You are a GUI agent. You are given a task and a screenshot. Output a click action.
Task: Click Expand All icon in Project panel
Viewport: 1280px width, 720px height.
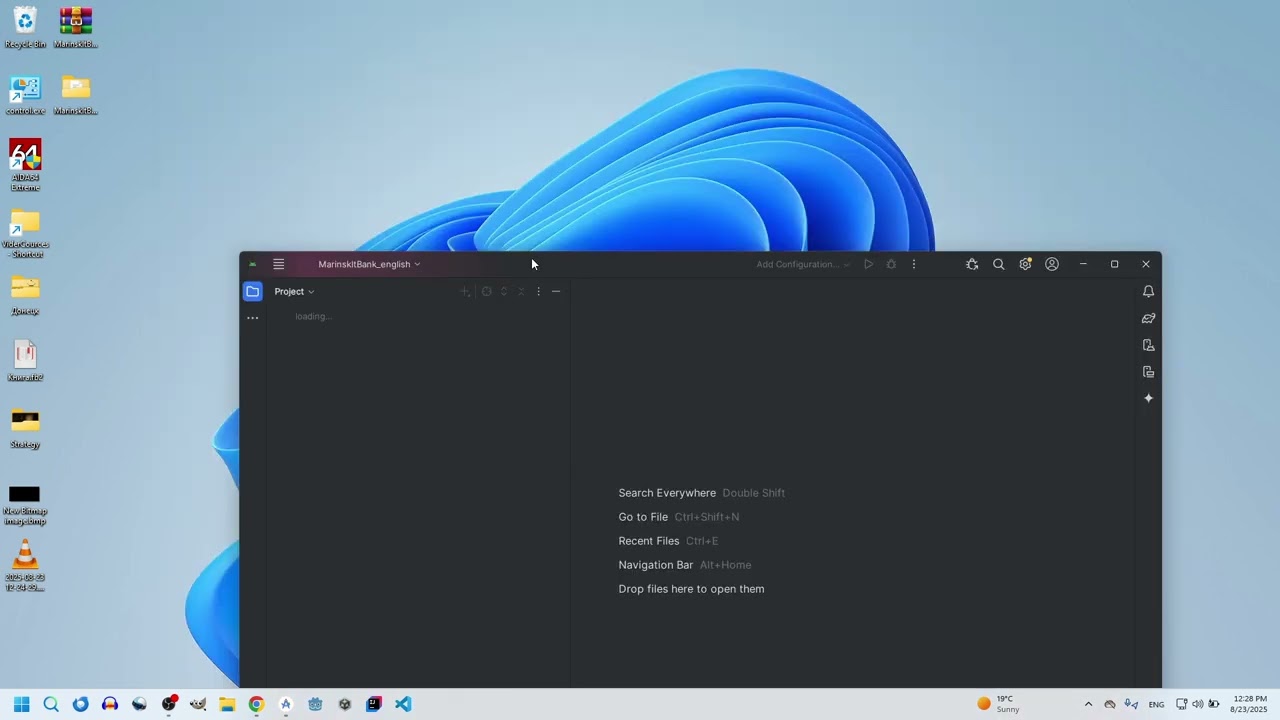(504, 291)
